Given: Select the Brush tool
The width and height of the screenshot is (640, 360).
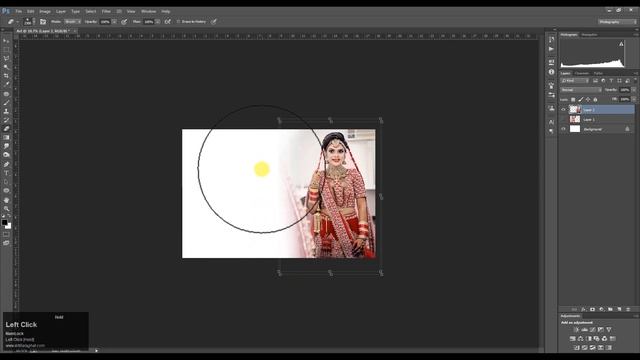Looking at the screenshot, I should point(6,102).
